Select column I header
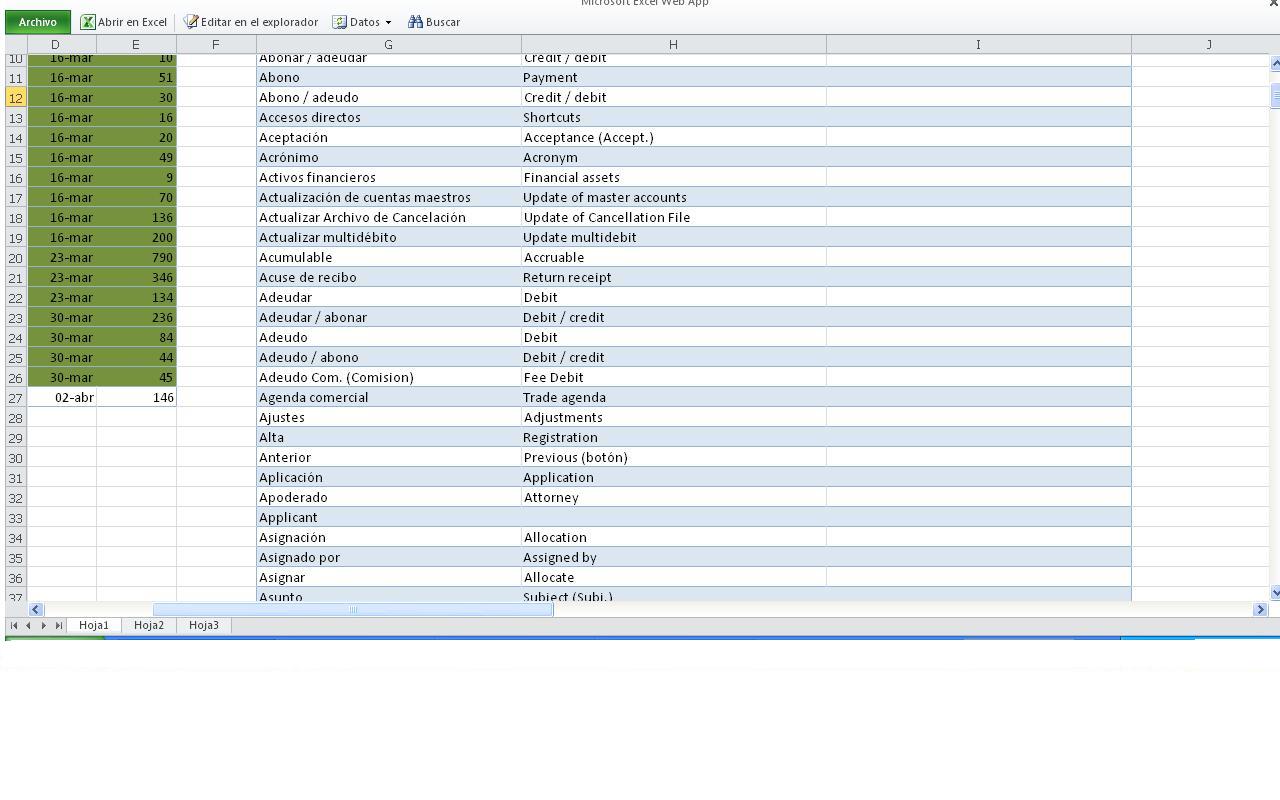Viewport: 1280px width, 800px height. (979, 44)
